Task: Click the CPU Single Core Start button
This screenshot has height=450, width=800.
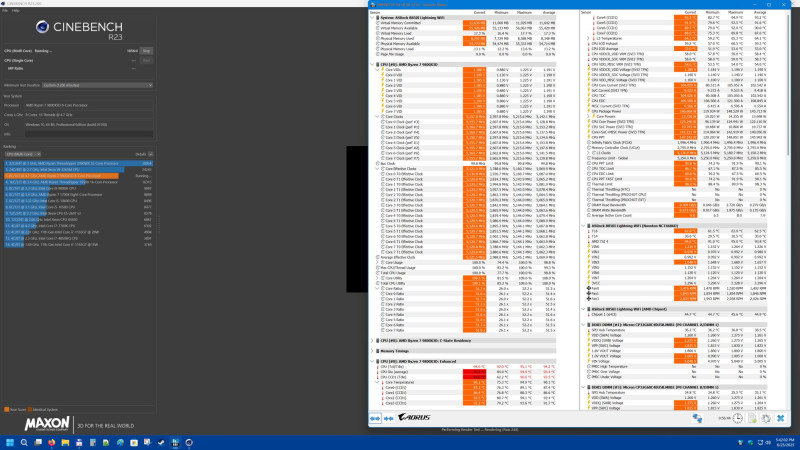Action: coord(146,60)
